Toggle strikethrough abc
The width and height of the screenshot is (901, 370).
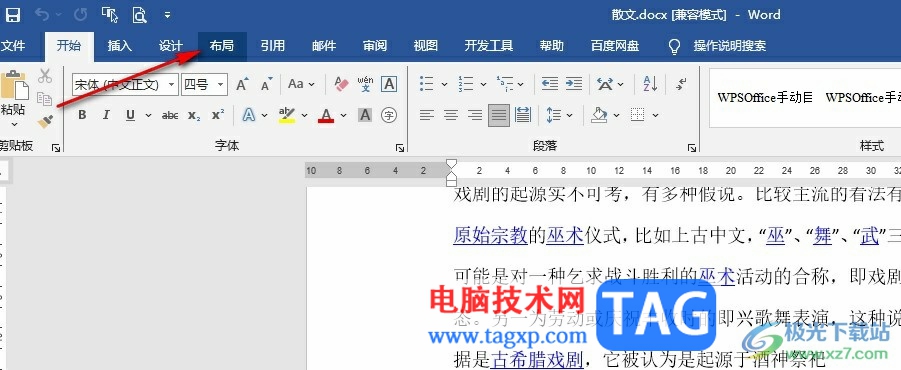click(170, 115)
